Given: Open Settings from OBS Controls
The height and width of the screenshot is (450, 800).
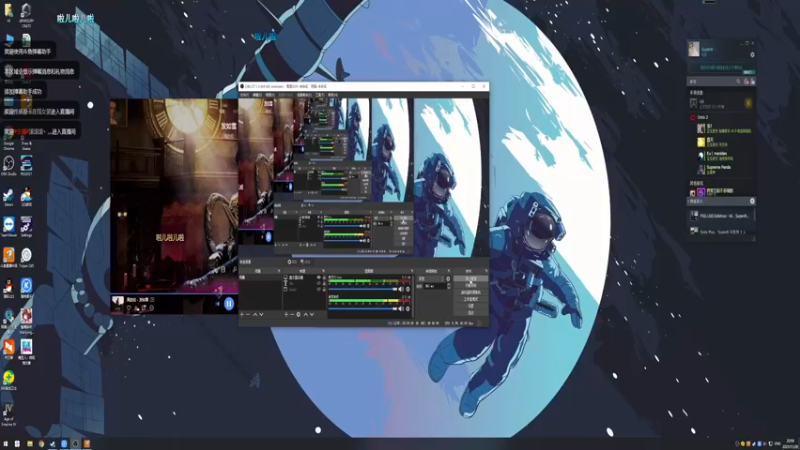Looking at the screenshot, I should point(470,306).
